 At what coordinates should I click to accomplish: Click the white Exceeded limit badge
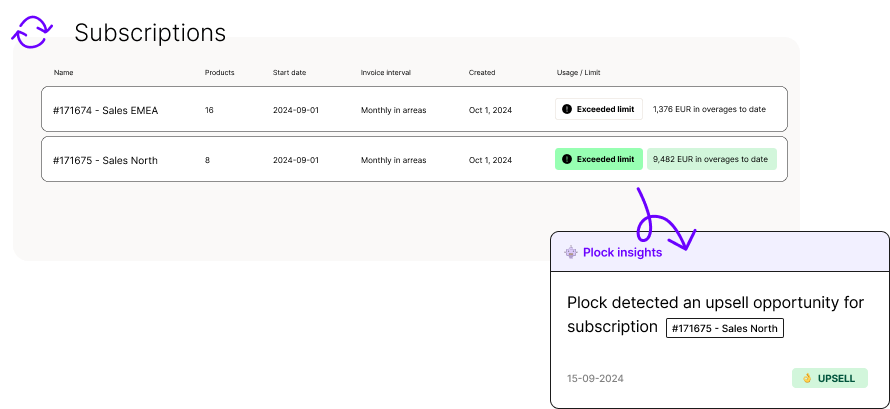coord(599,109)
